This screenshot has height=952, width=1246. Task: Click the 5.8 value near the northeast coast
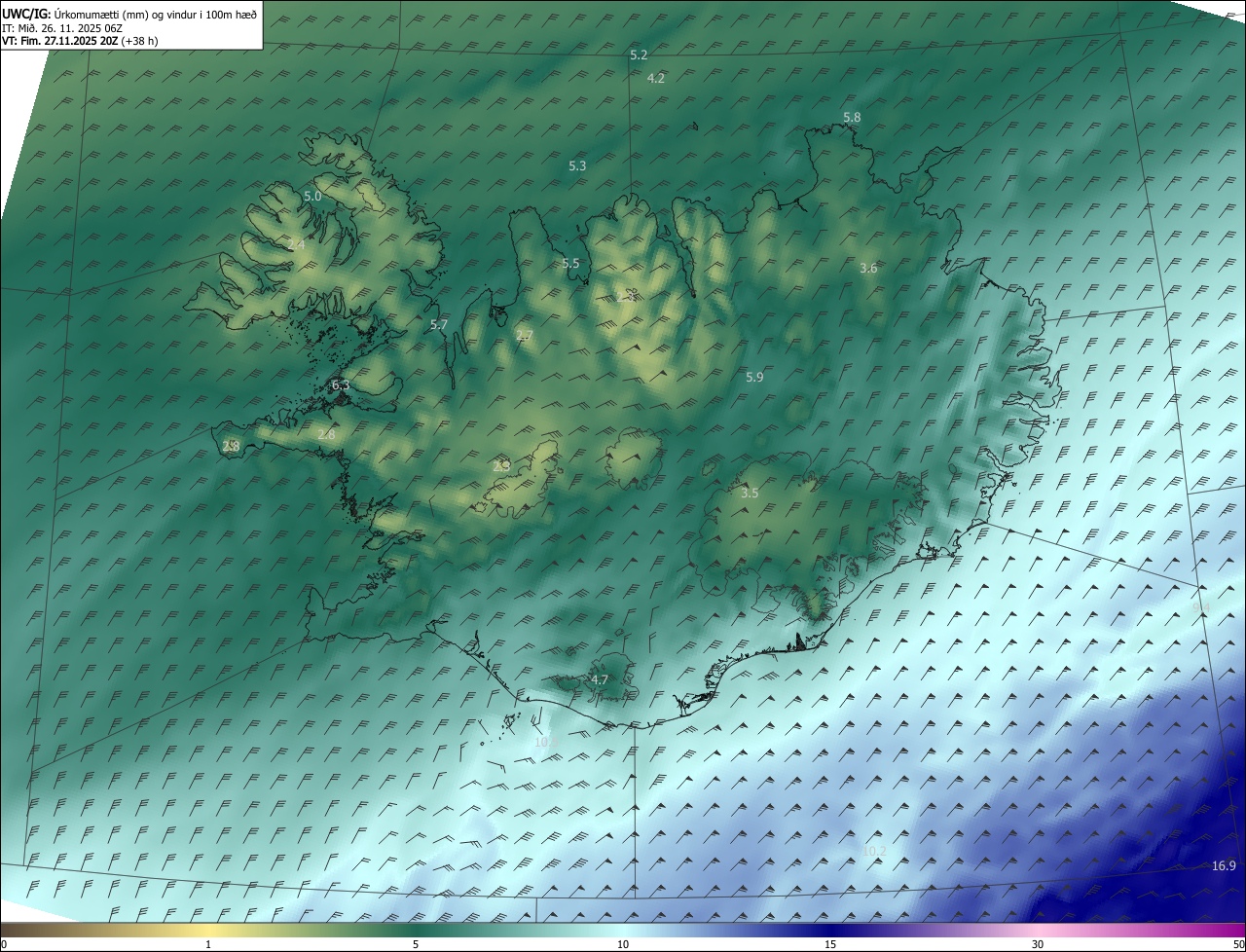tap(852, 117)
